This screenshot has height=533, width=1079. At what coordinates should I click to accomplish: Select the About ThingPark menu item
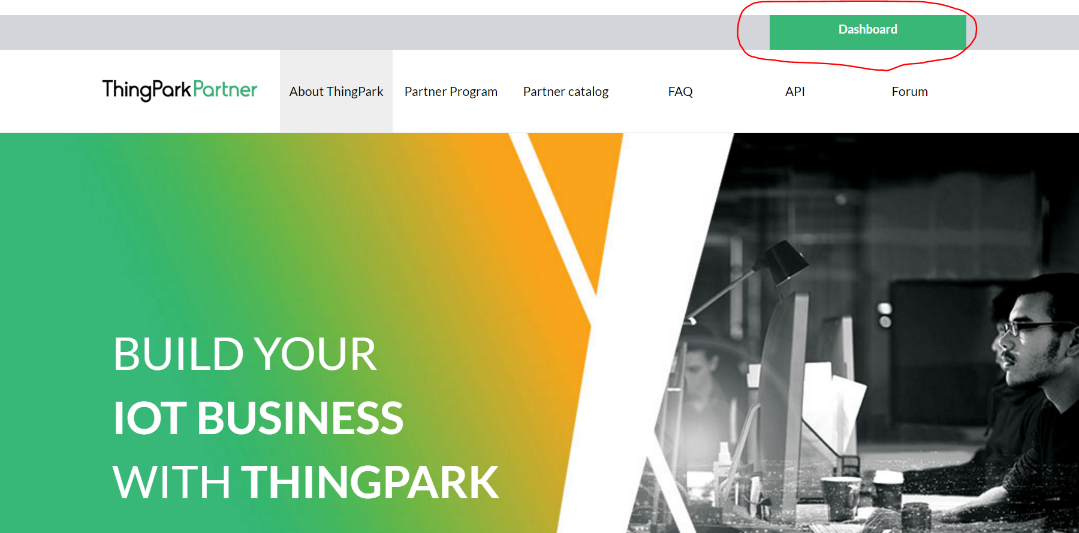(336, 91)
